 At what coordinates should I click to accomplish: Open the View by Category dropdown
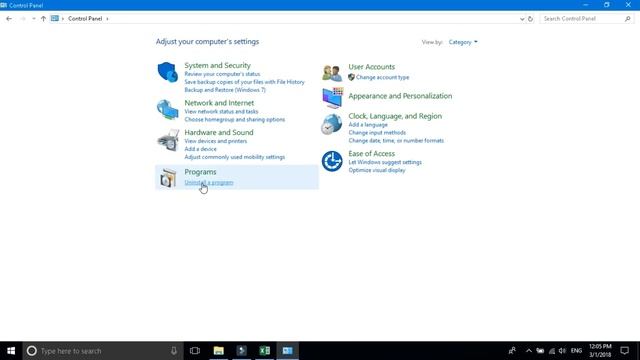pos(463,42)
